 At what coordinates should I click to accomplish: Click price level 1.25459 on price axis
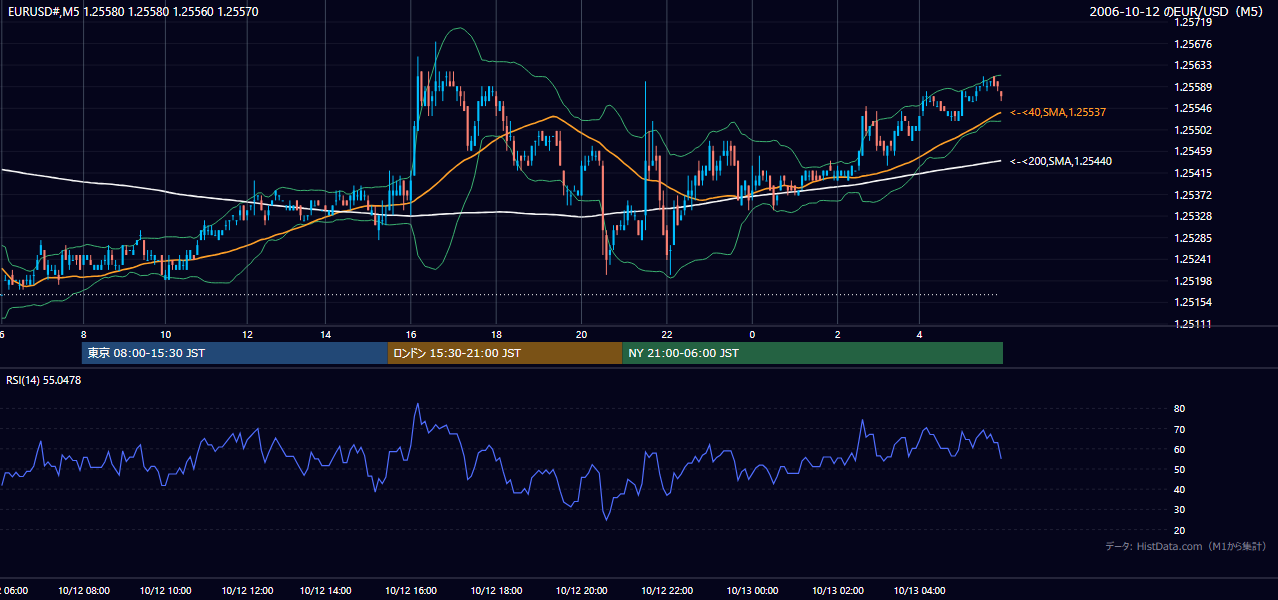point(1193,151)
